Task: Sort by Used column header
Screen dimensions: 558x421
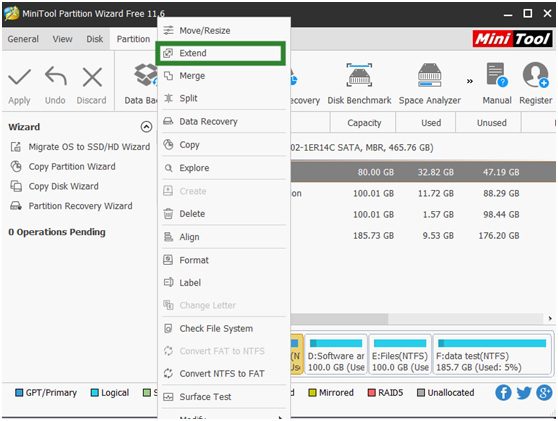Action: (426, 123)
